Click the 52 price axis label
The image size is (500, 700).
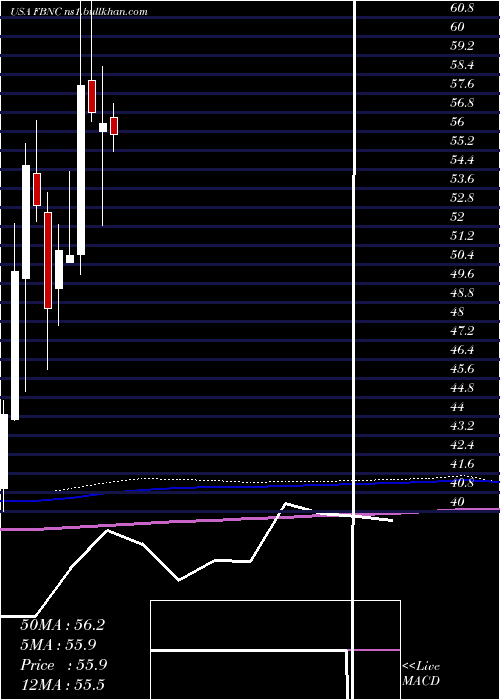(x=458, y=217)
